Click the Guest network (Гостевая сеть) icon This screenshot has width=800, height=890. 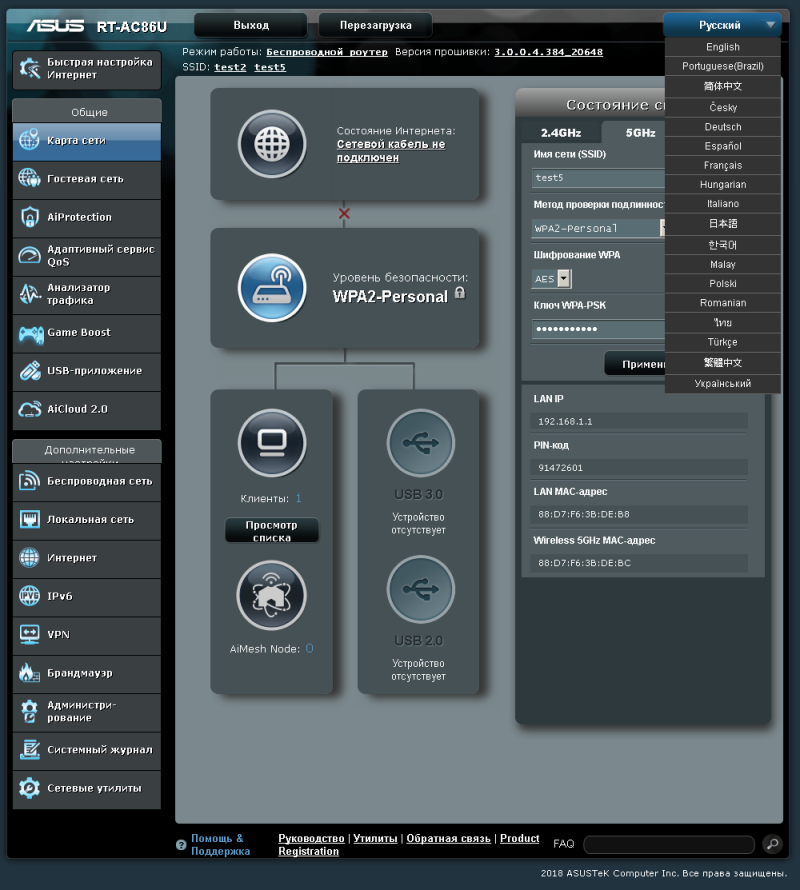30,178
